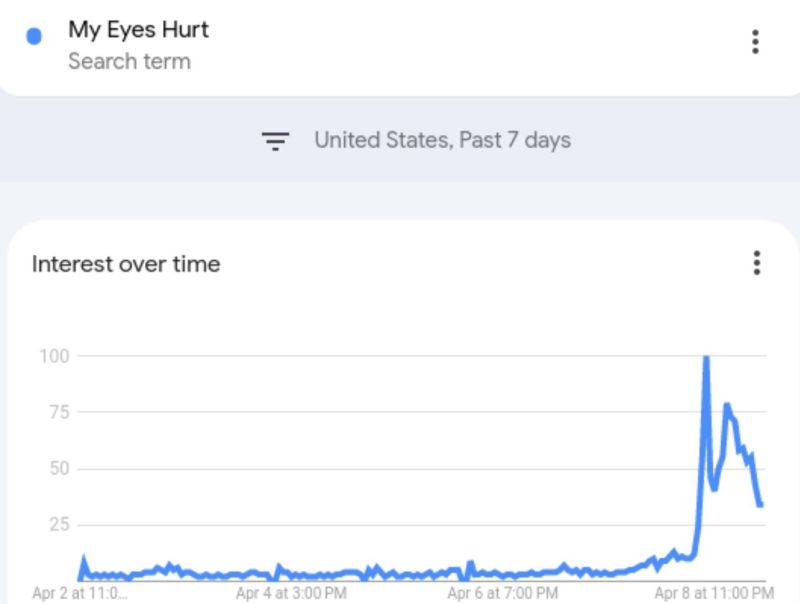Click the Apr 6 at 7:00 PM label

coord(503,593)
